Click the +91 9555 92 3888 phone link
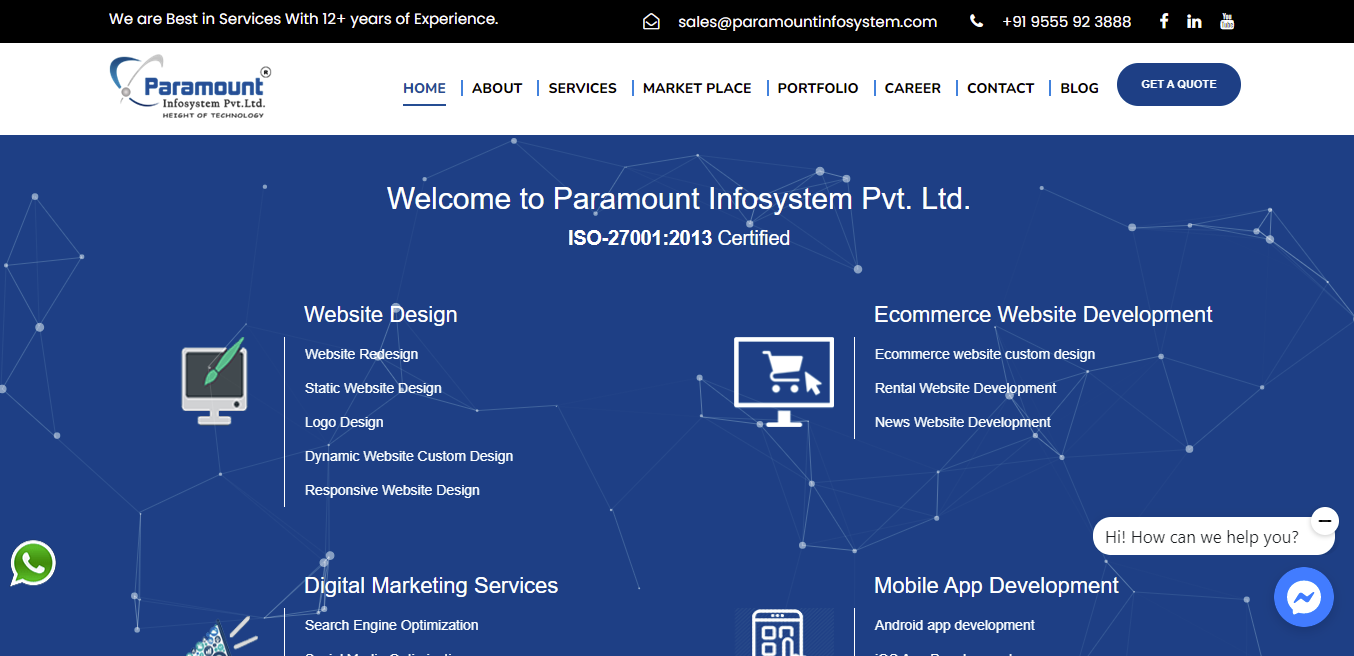1354x656 pixels. pos(1066,21)
